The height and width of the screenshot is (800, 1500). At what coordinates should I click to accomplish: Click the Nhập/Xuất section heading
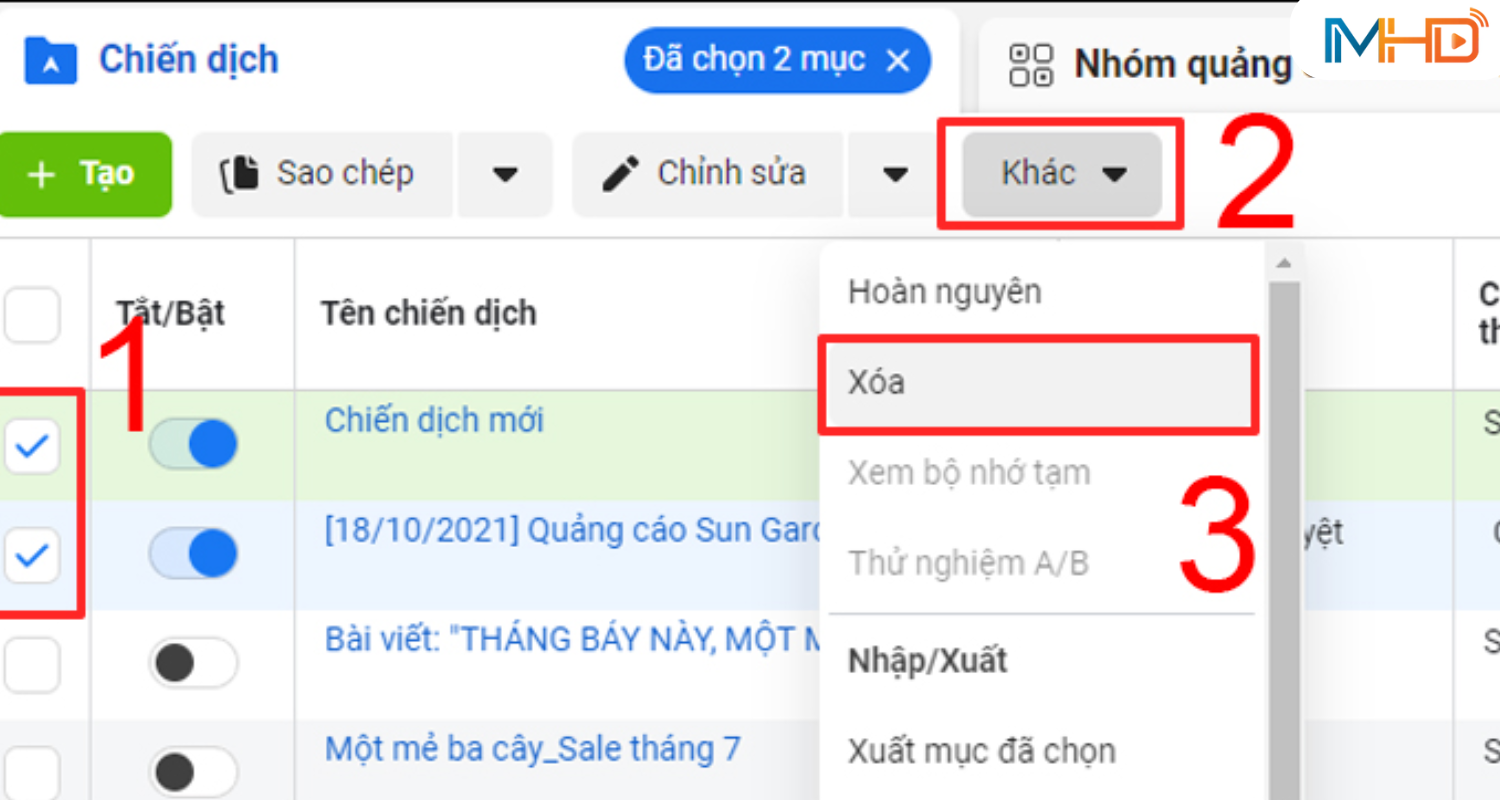coord(927,661)
